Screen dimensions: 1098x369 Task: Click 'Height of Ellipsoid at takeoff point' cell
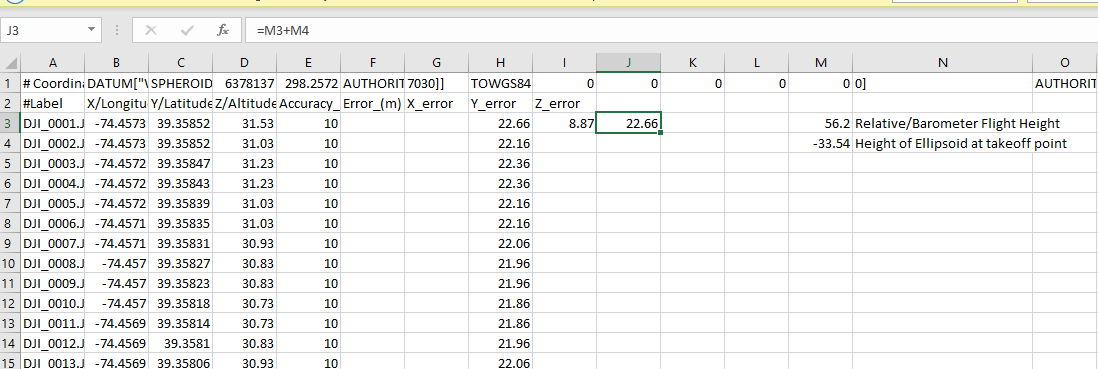click(943, 144)
